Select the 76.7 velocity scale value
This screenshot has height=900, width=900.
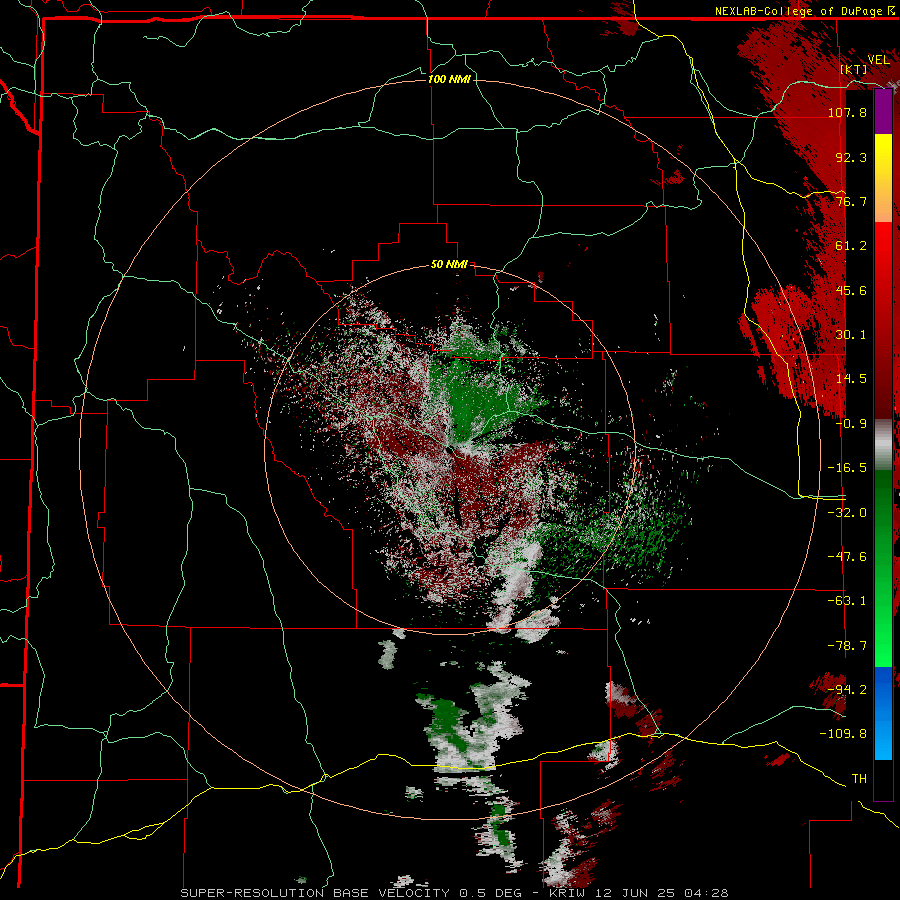tap(851, 201)
